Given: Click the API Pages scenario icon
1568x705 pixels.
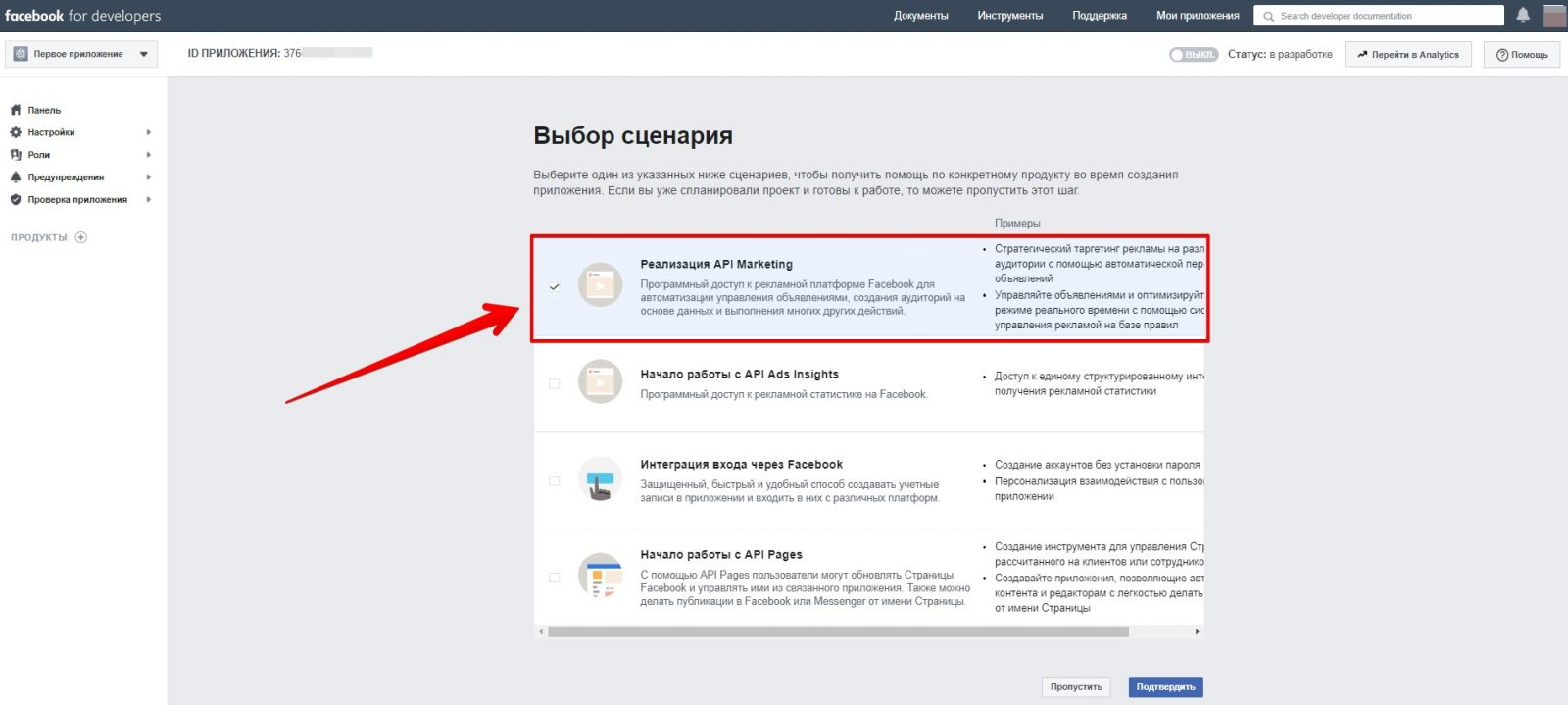Looking at the screenshot, I should pos(600,577).
